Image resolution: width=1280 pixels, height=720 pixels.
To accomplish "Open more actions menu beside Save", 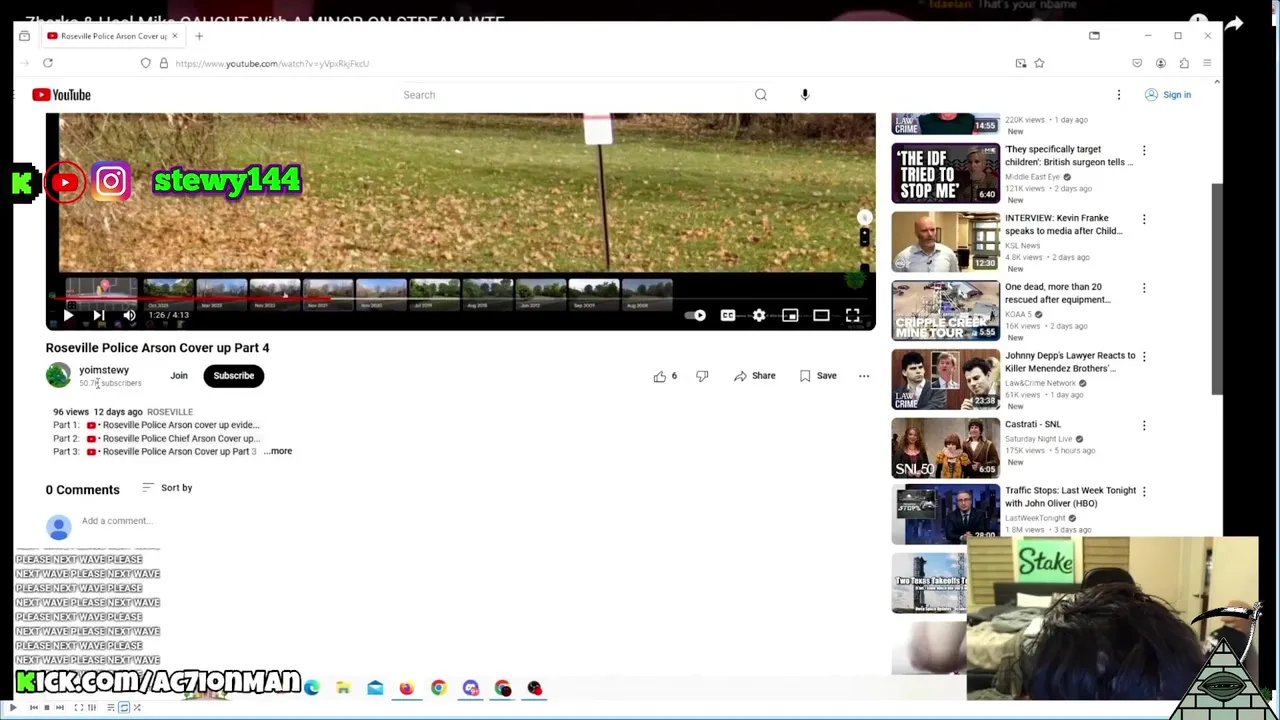I will click(864, 376).
